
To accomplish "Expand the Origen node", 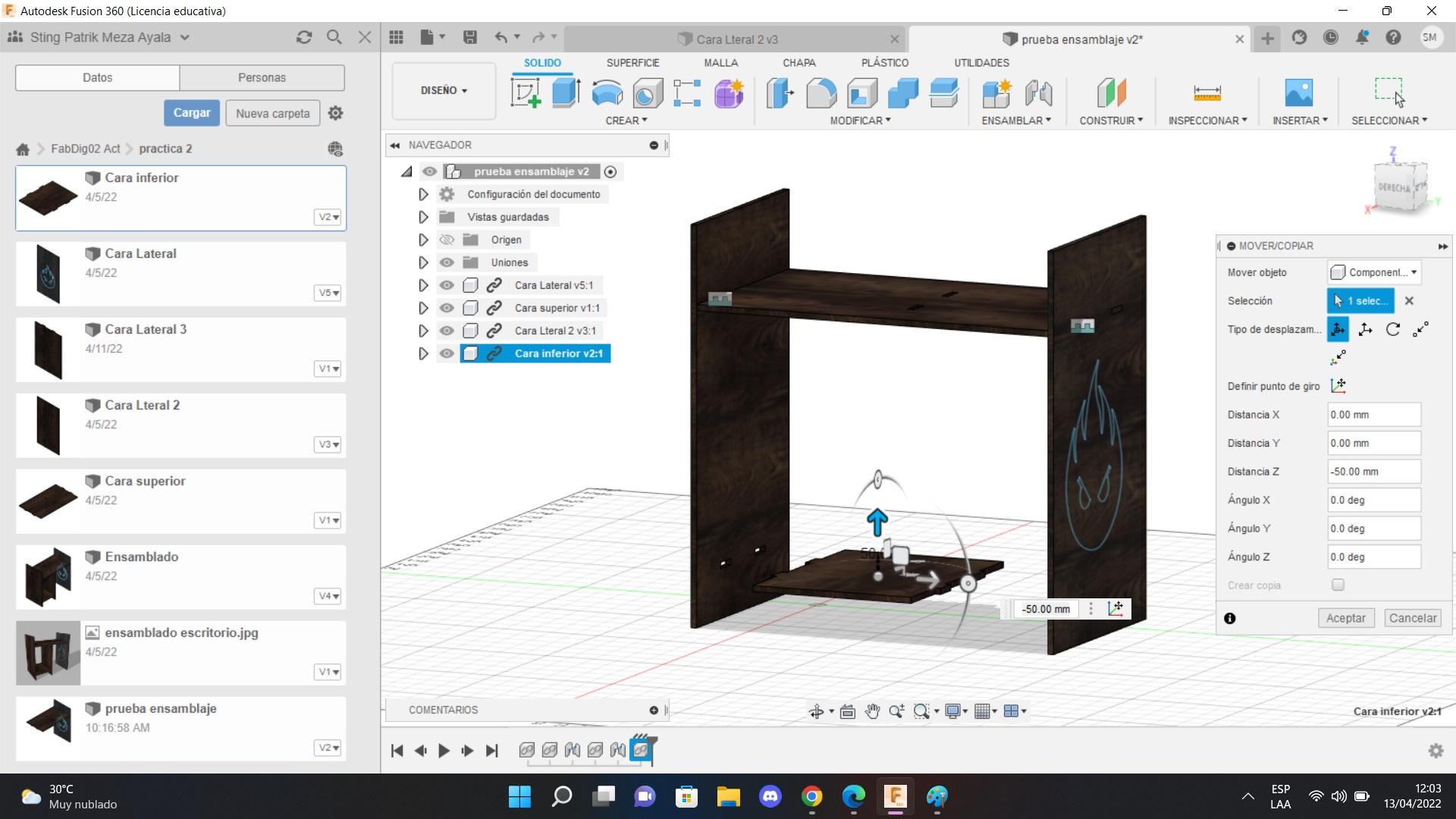I will click(423, 240).
